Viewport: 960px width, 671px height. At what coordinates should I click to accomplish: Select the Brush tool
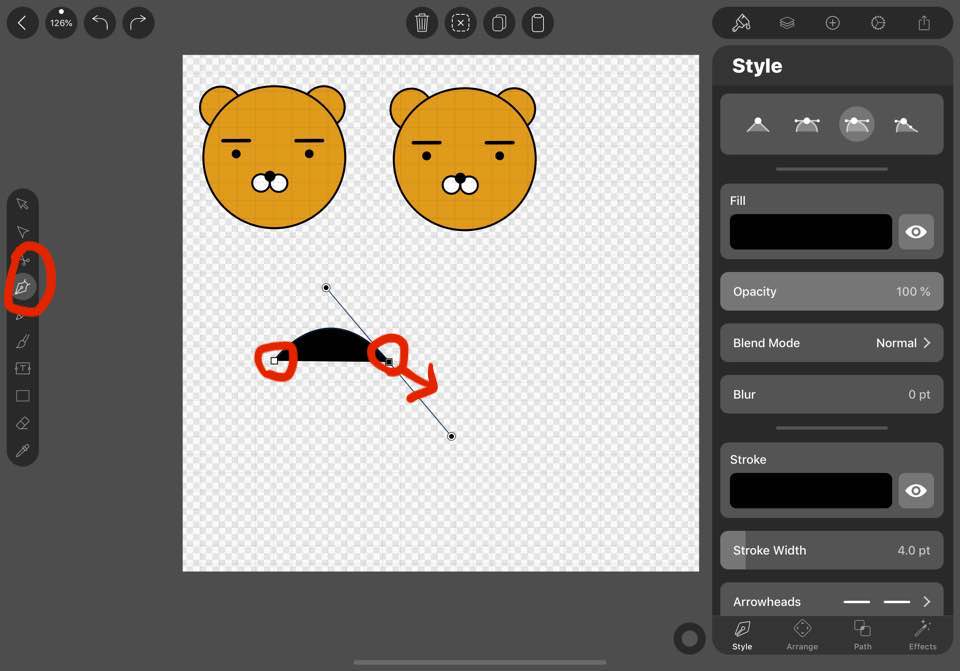pos(23,341)
